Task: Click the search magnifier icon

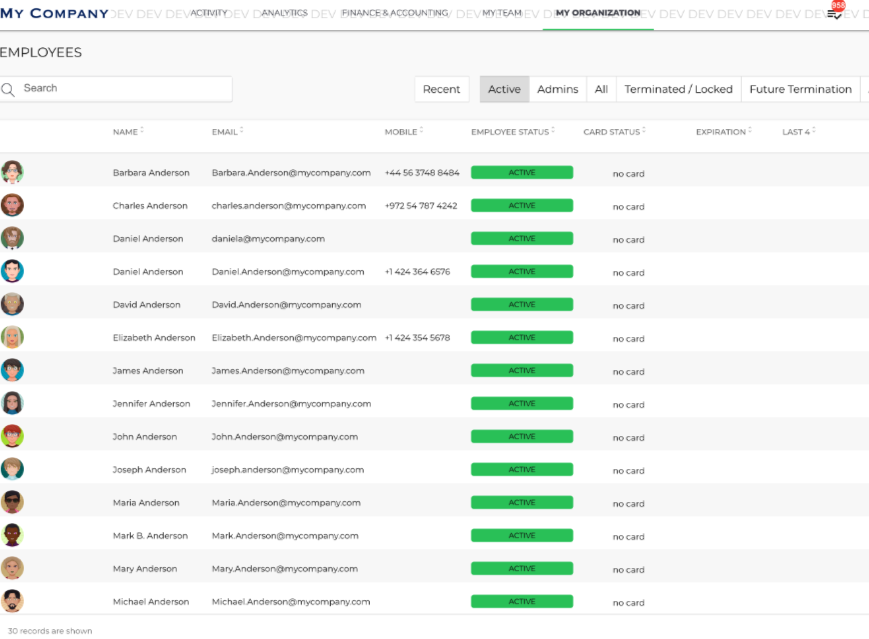Action: click(8, 89)
